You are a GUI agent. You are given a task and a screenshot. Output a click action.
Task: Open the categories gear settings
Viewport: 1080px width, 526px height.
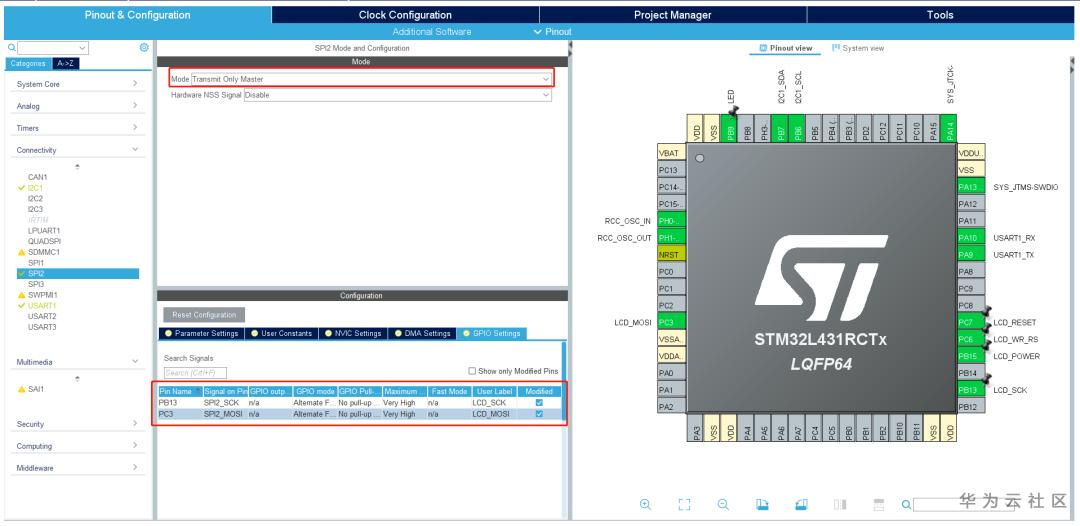[143, 48]
